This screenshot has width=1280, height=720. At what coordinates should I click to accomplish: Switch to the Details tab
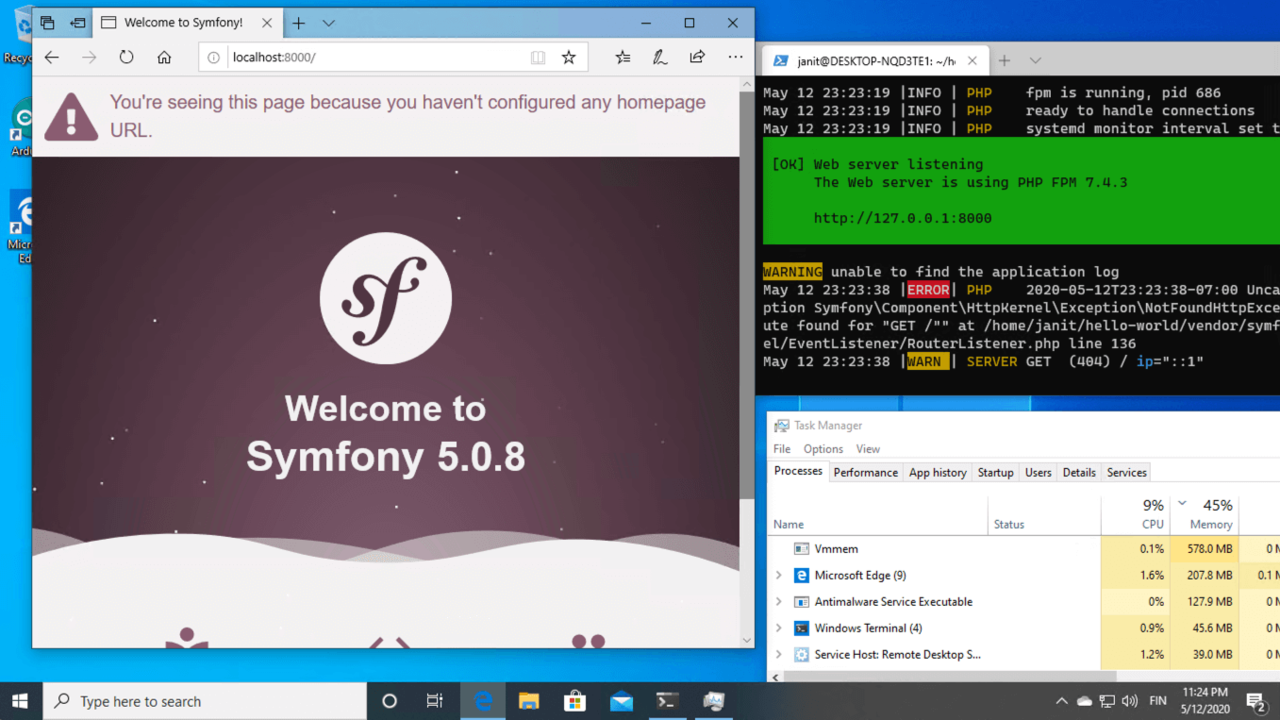tap(1079, 472)
